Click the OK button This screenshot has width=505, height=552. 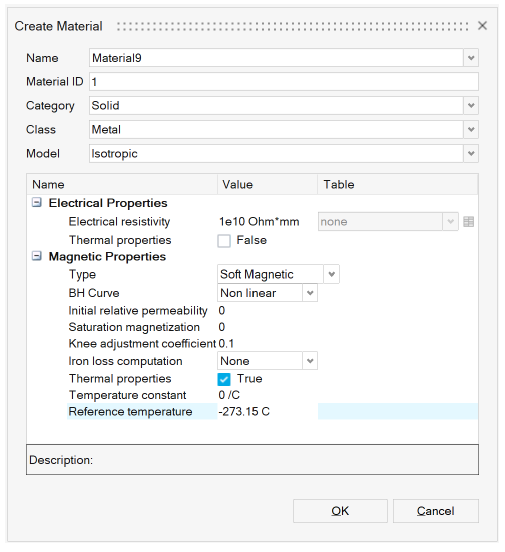click(x=340, y=511)
